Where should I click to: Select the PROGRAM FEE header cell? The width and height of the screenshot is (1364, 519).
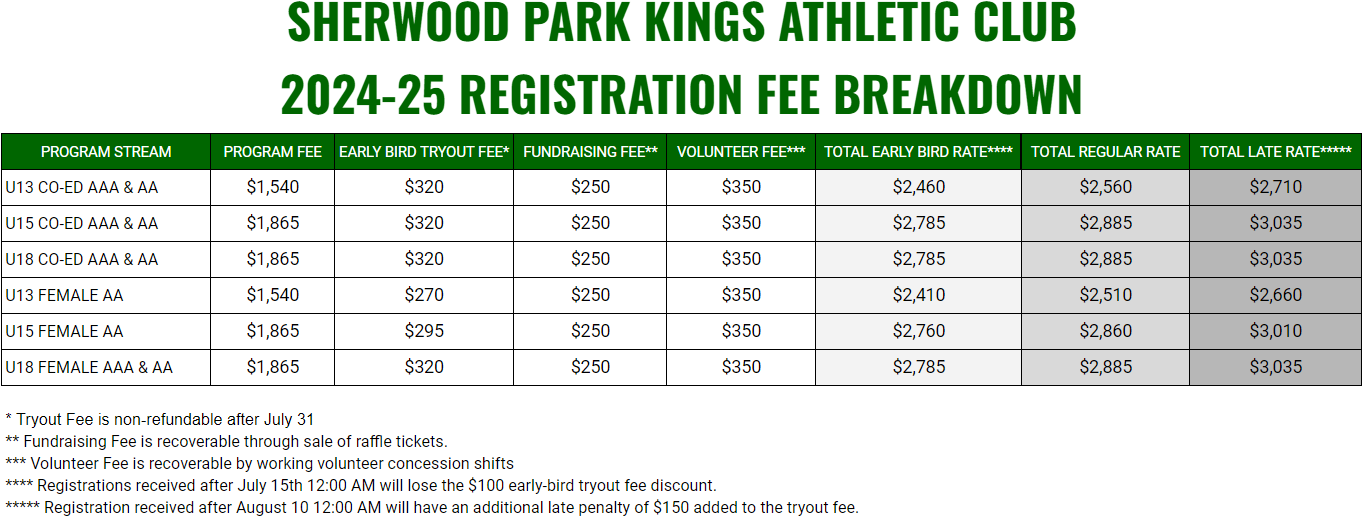273,152
